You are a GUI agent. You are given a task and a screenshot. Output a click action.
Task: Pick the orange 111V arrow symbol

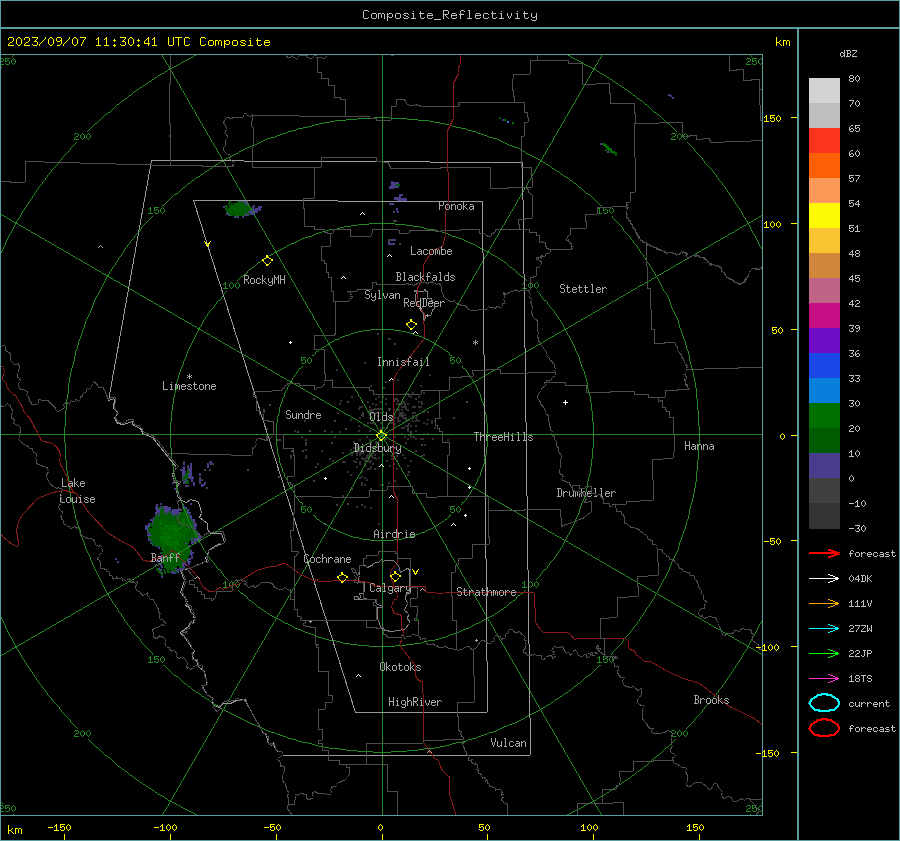tap(824, 603)
